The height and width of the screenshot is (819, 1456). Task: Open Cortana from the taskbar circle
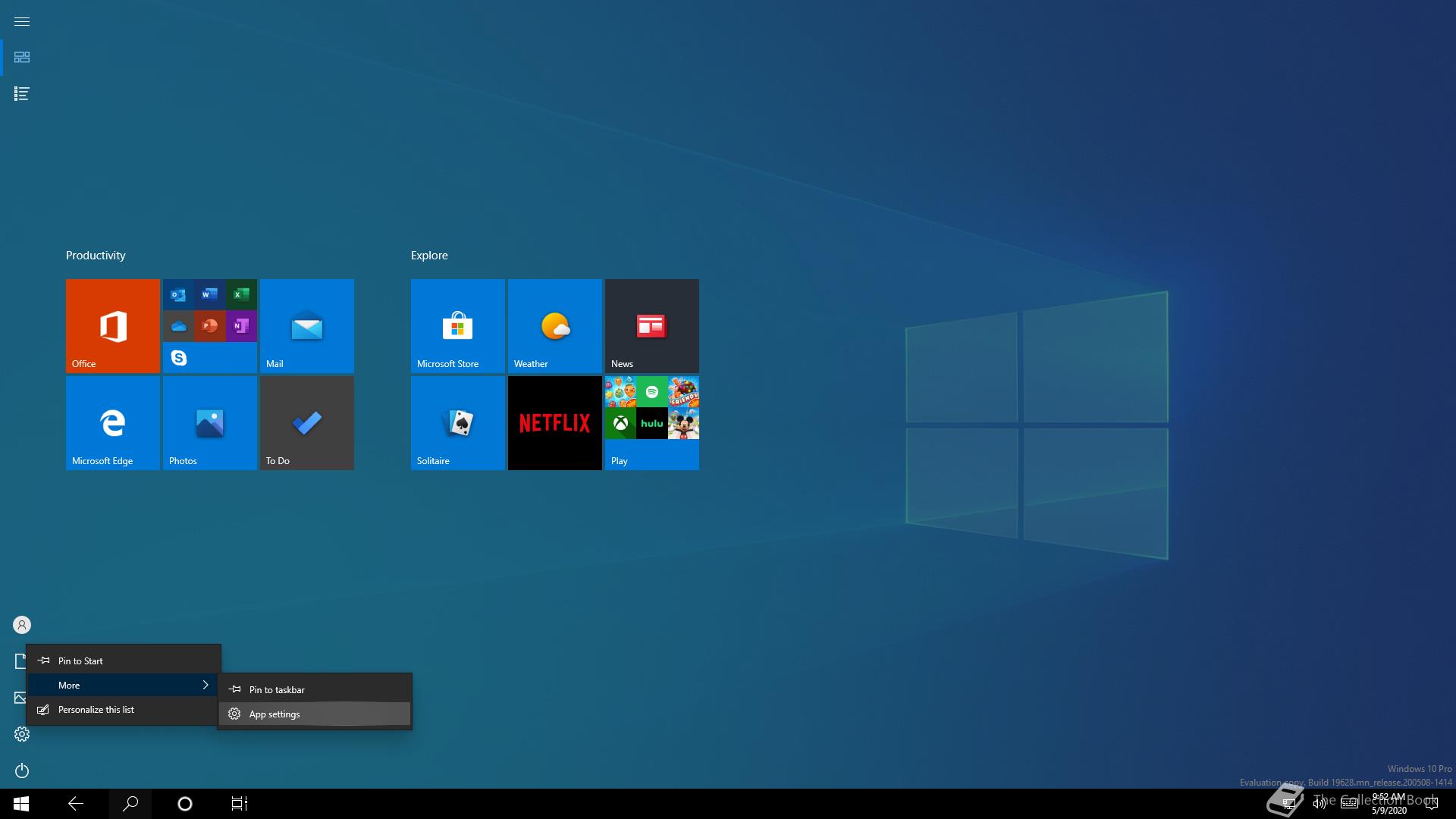pyautogui.click(x=185, y=804)
